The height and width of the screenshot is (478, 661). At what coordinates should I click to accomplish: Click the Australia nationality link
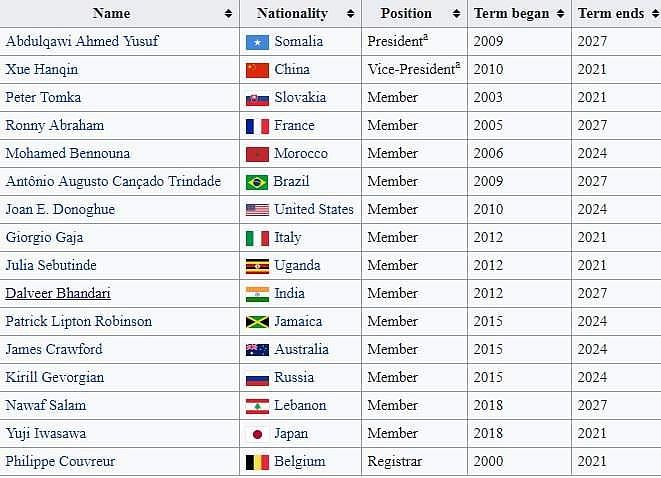pyautogui.click(x=301, y=350)
